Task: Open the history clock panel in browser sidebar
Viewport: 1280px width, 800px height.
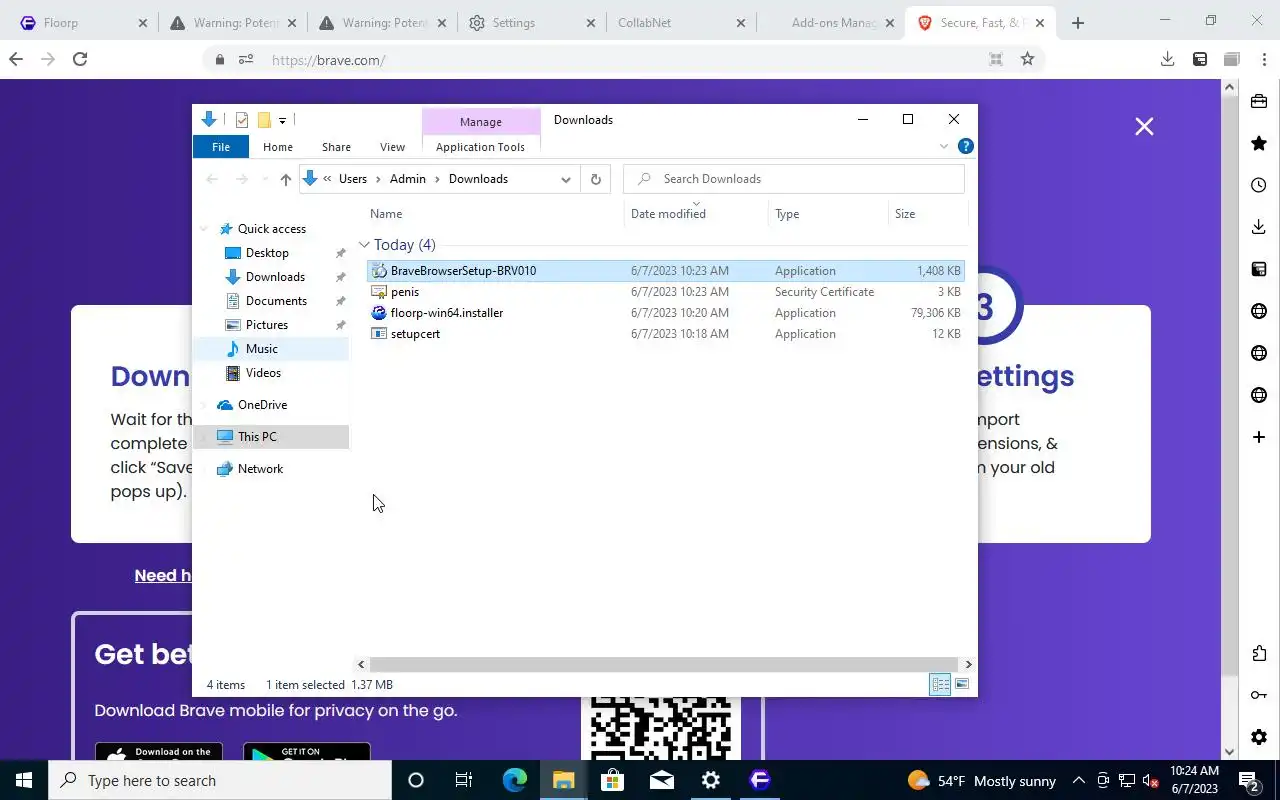Action: pos(1259,185)
